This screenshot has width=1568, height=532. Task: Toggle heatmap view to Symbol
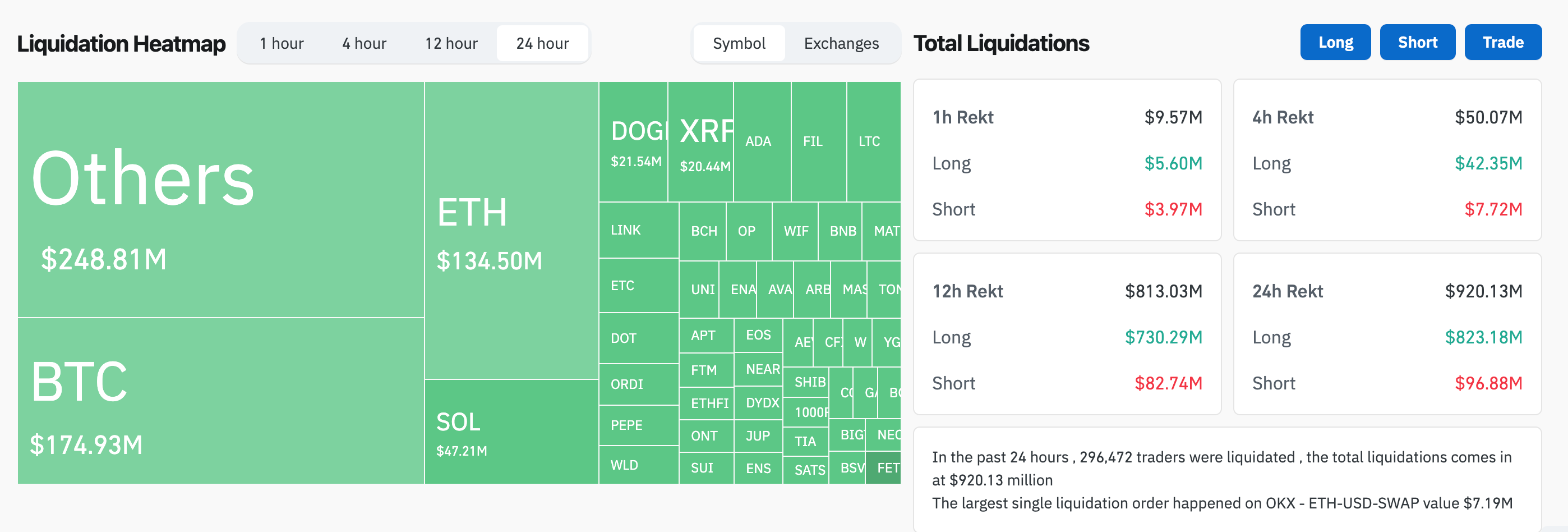pyautogui.click(x=739, y=43)
